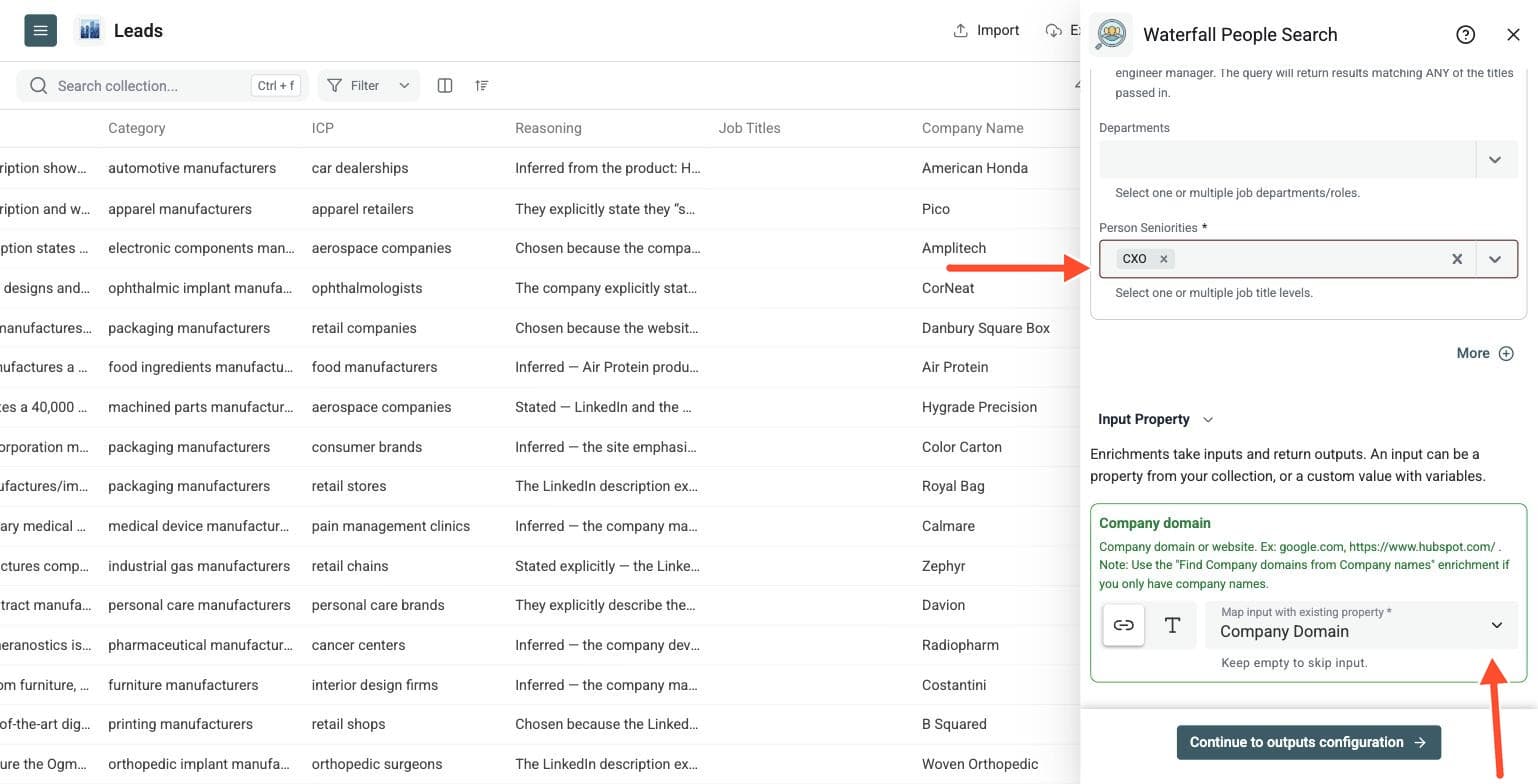Select the American Honda company cell
This screenshot has height=784, width=1538.
tap(975, 168)
